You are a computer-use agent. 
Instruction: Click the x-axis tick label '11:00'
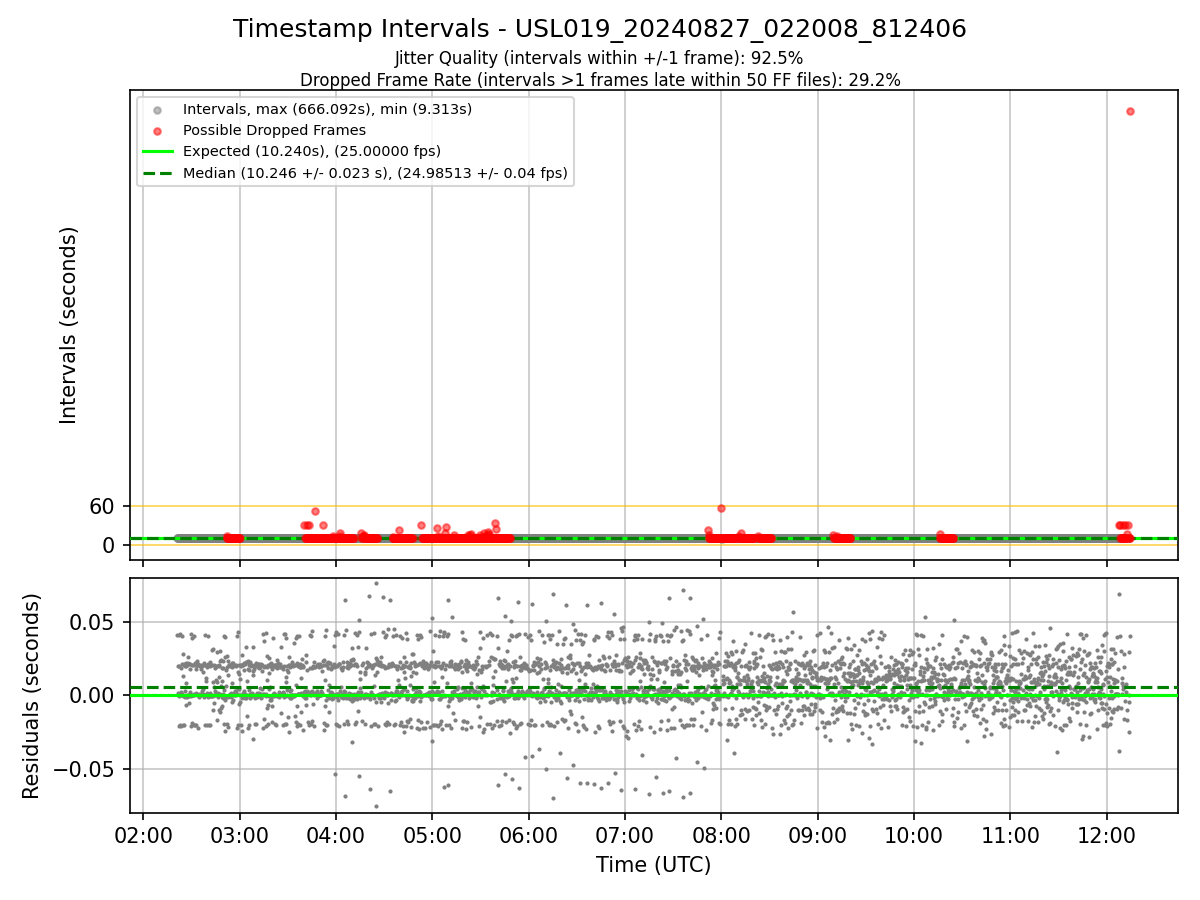1010,834
